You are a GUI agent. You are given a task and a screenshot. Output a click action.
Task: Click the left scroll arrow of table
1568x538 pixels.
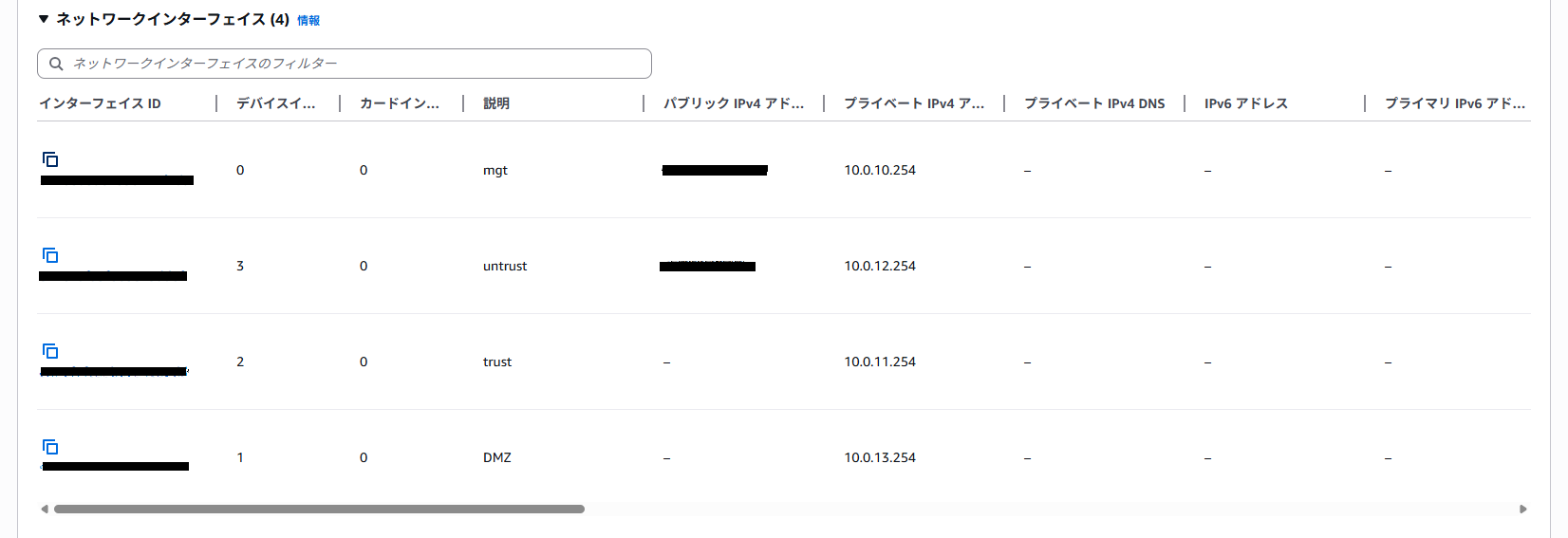click(44, 510)
